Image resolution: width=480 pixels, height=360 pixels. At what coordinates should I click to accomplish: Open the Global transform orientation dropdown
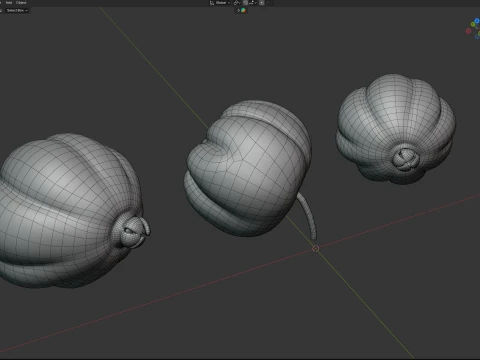[x=220, y=3]
